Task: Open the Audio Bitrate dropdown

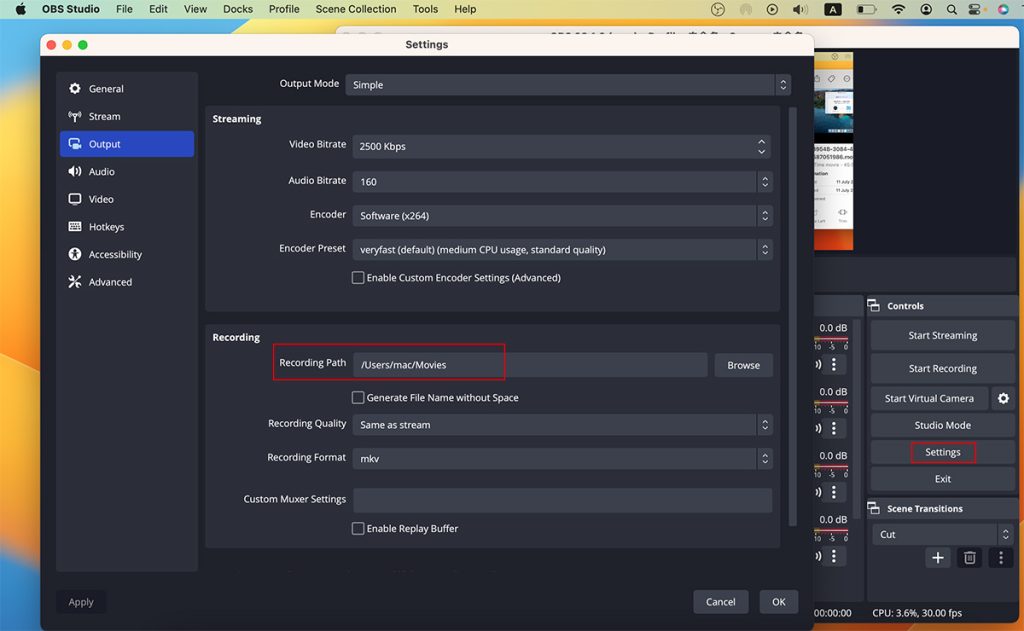Action: click(x=562, y=182)
